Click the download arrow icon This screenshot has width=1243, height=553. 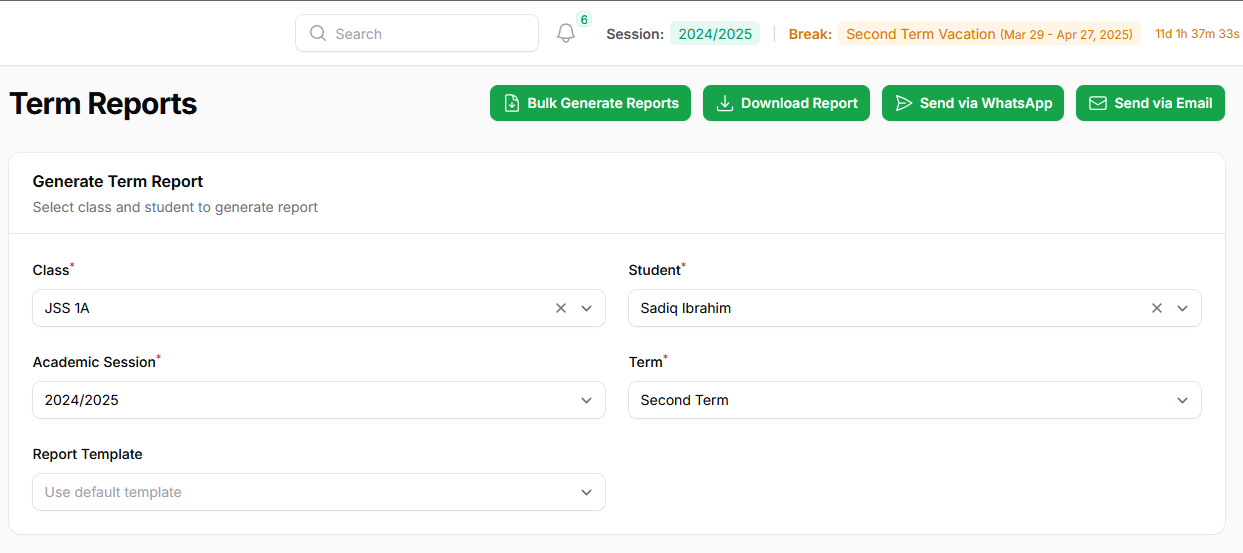coord(725,103)
